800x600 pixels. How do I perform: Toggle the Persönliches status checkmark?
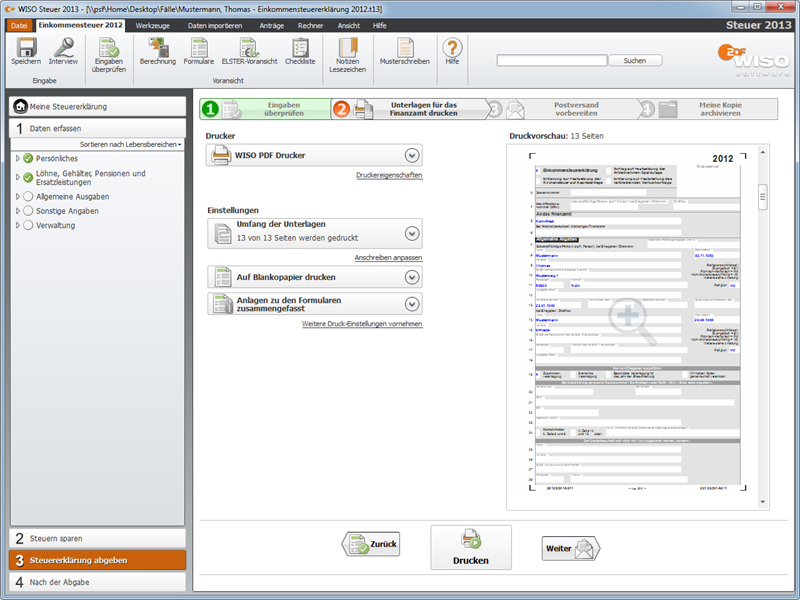click(29, 158)
